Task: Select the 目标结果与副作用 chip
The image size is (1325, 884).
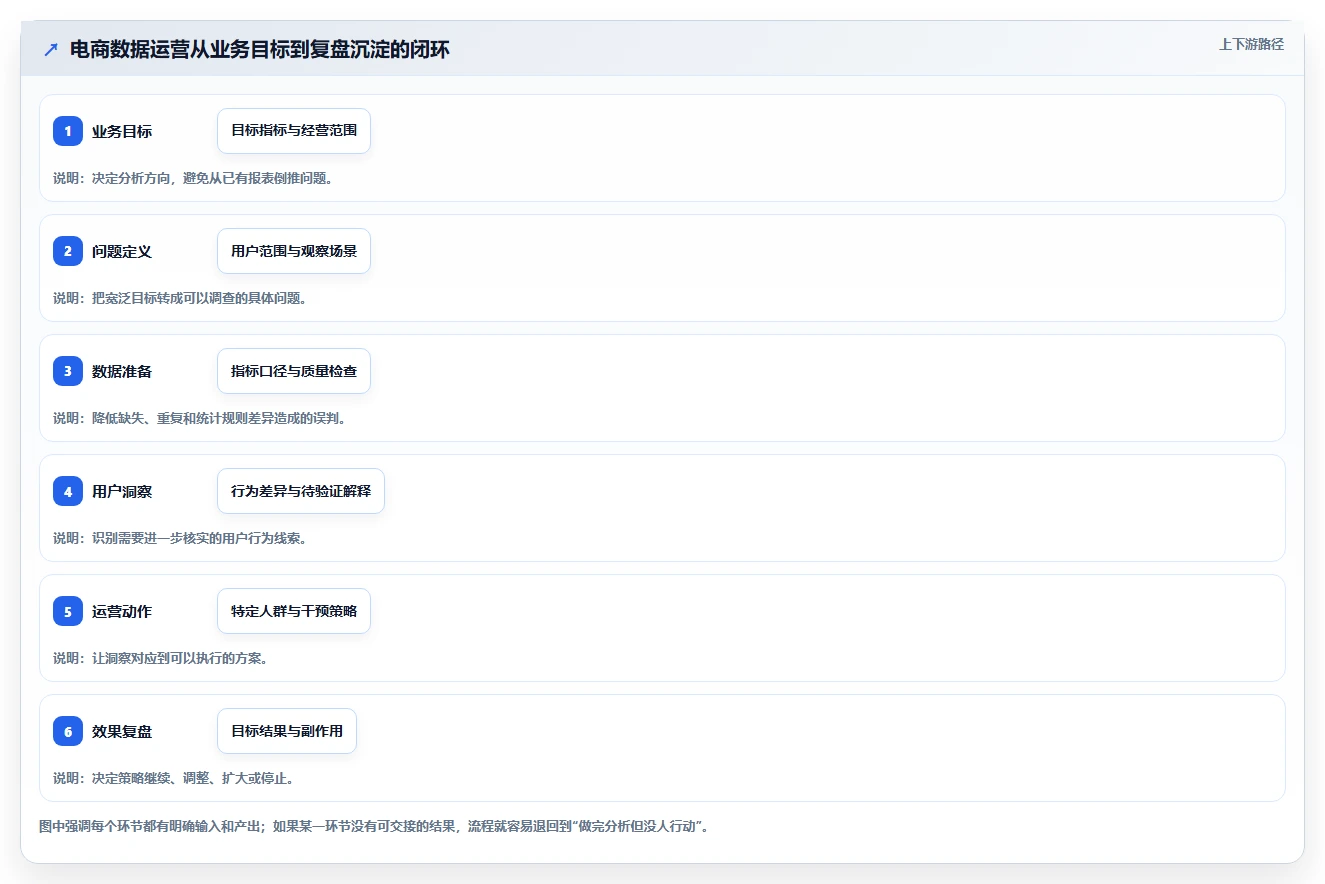Action: point(287,731)
